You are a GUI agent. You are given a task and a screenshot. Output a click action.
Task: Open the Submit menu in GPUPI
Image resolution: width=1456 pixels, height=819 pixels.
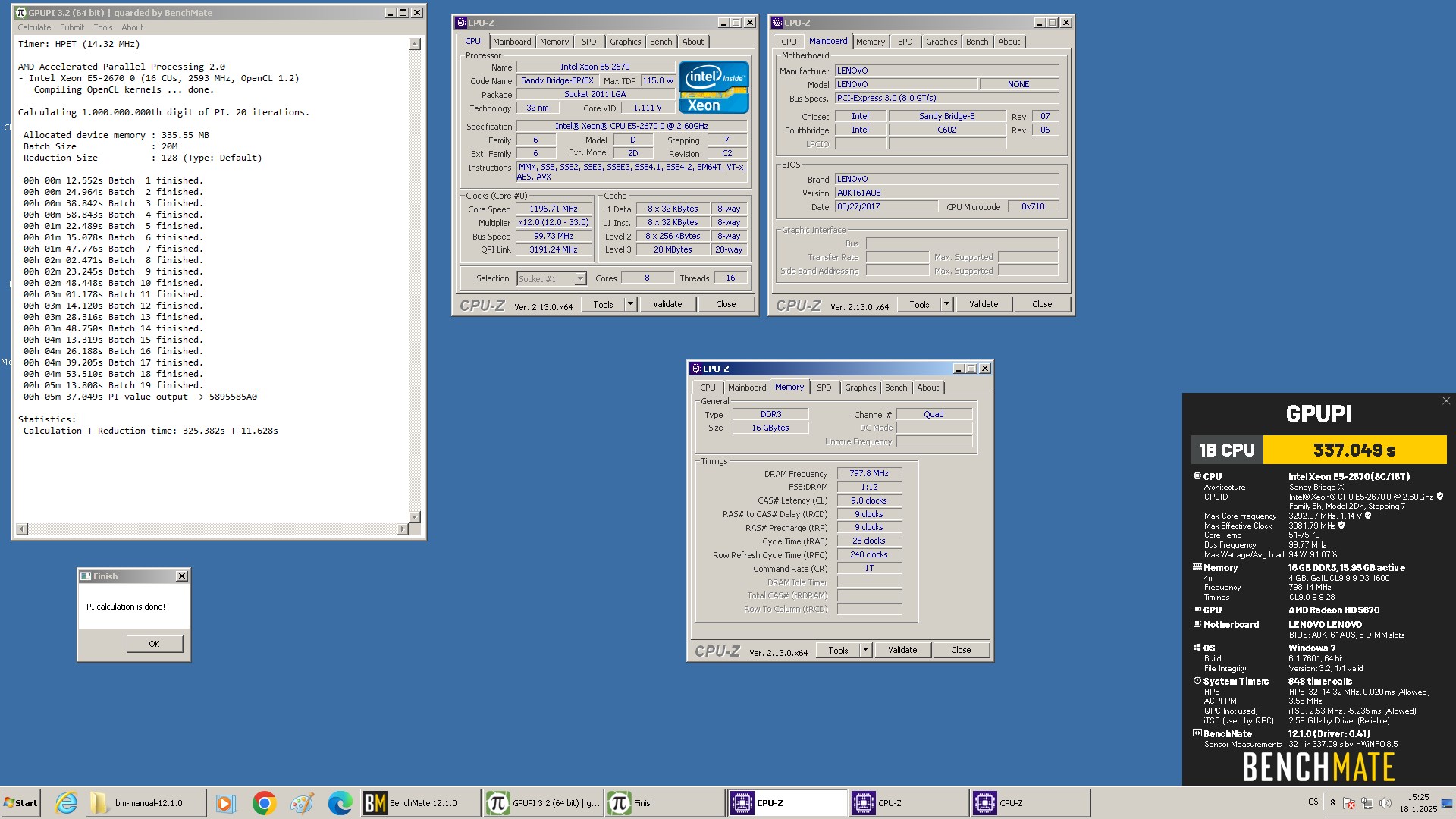pos(72,27)
